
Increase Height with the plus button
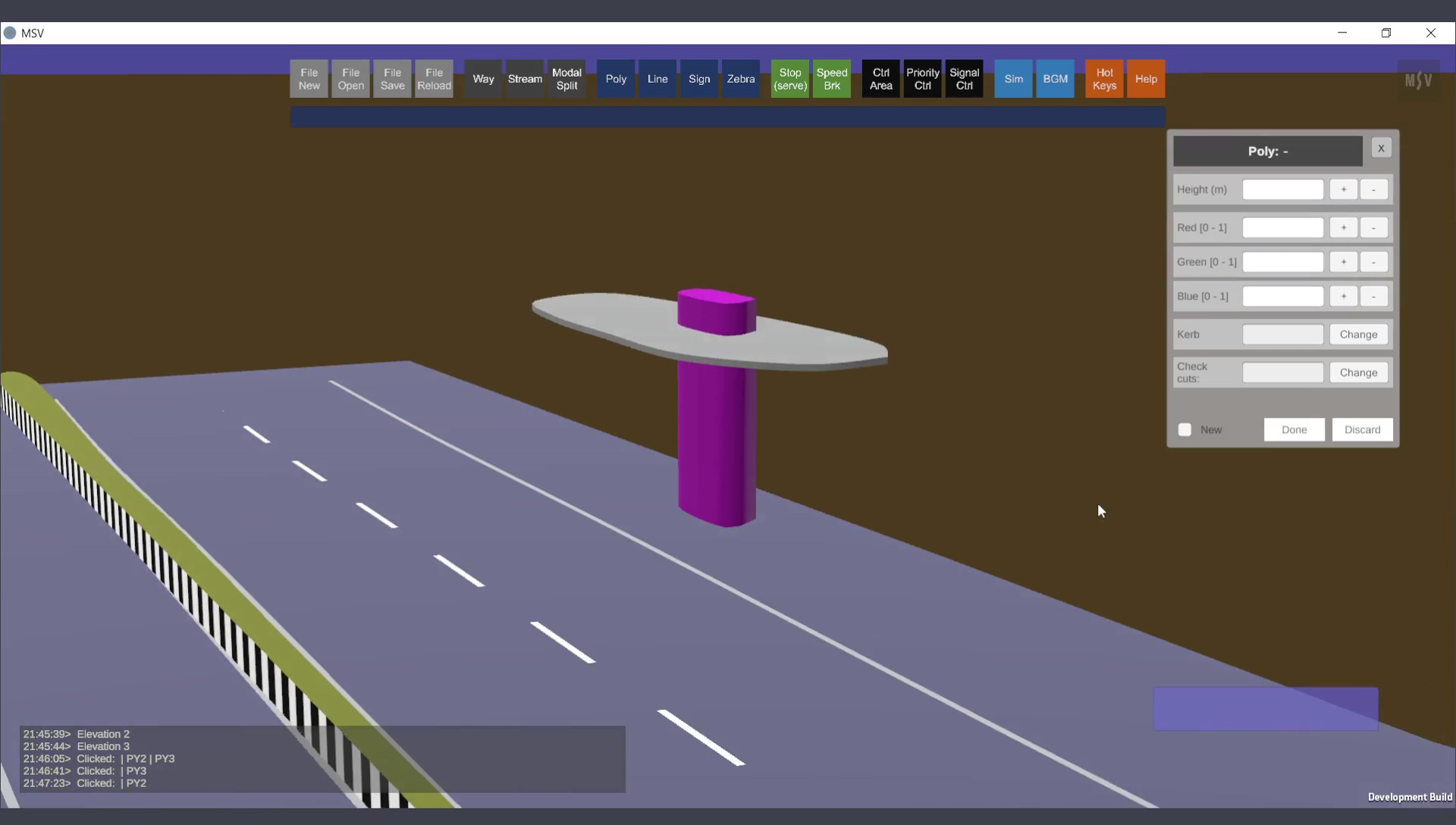1343,190
